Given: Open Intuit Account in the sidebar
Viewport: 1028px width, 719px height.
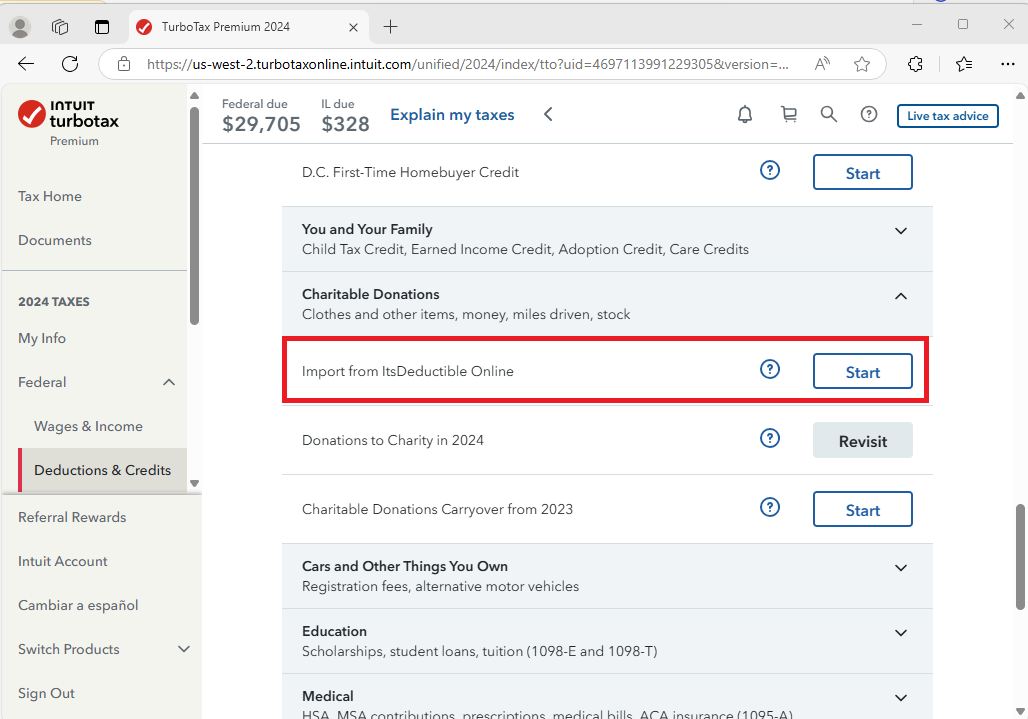Looking at the screenshot, I should coord(62,561).
